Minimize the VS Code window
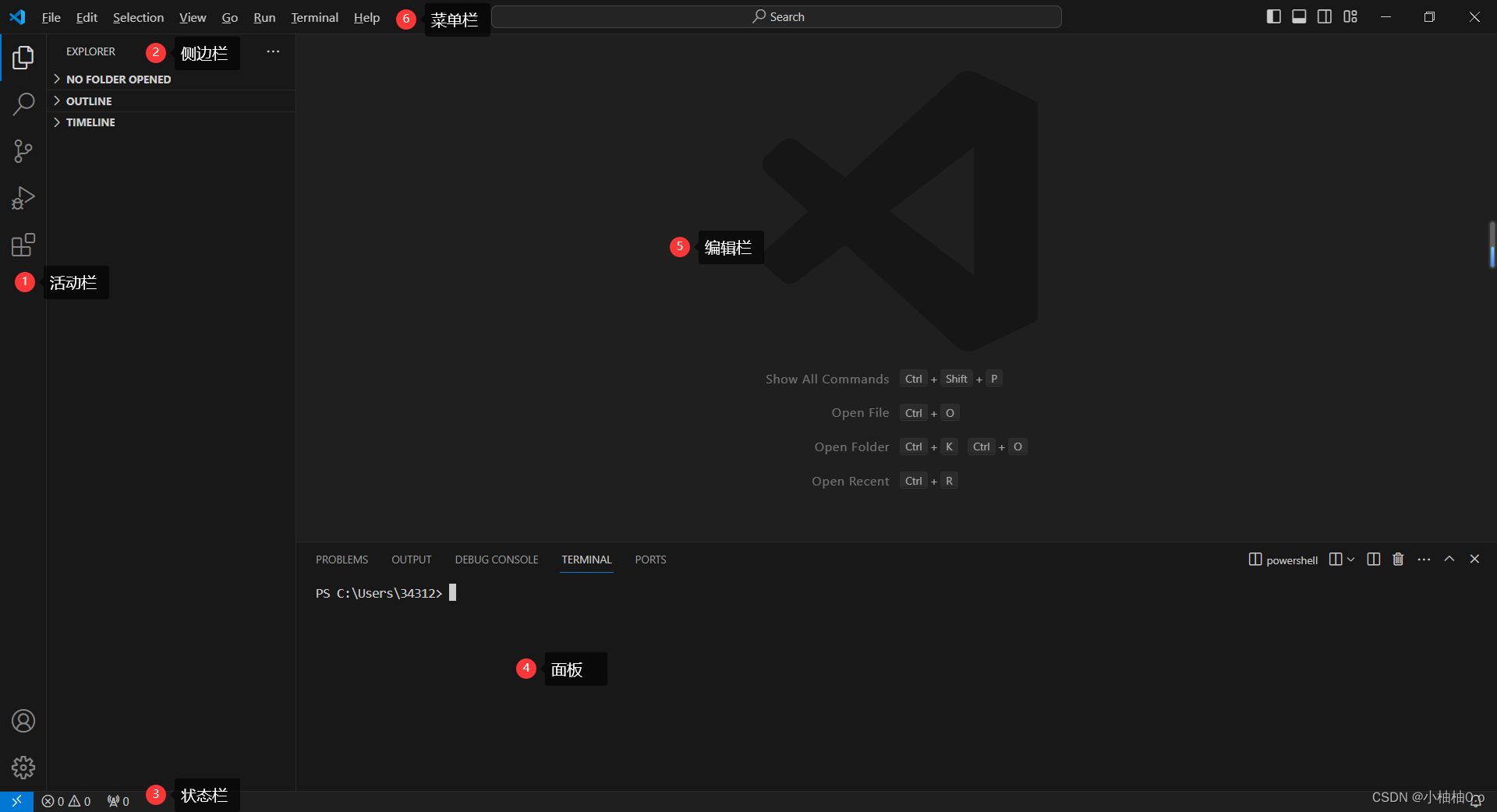1497x812 pixels. pos(1386,16)
